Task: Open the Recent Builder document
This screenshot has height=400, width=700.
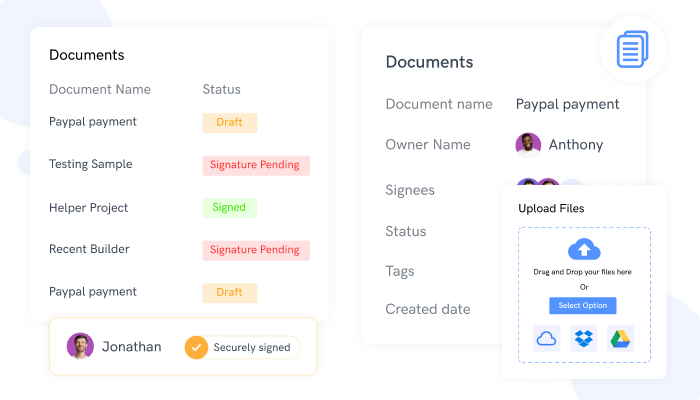Action: tap(89, 249)
